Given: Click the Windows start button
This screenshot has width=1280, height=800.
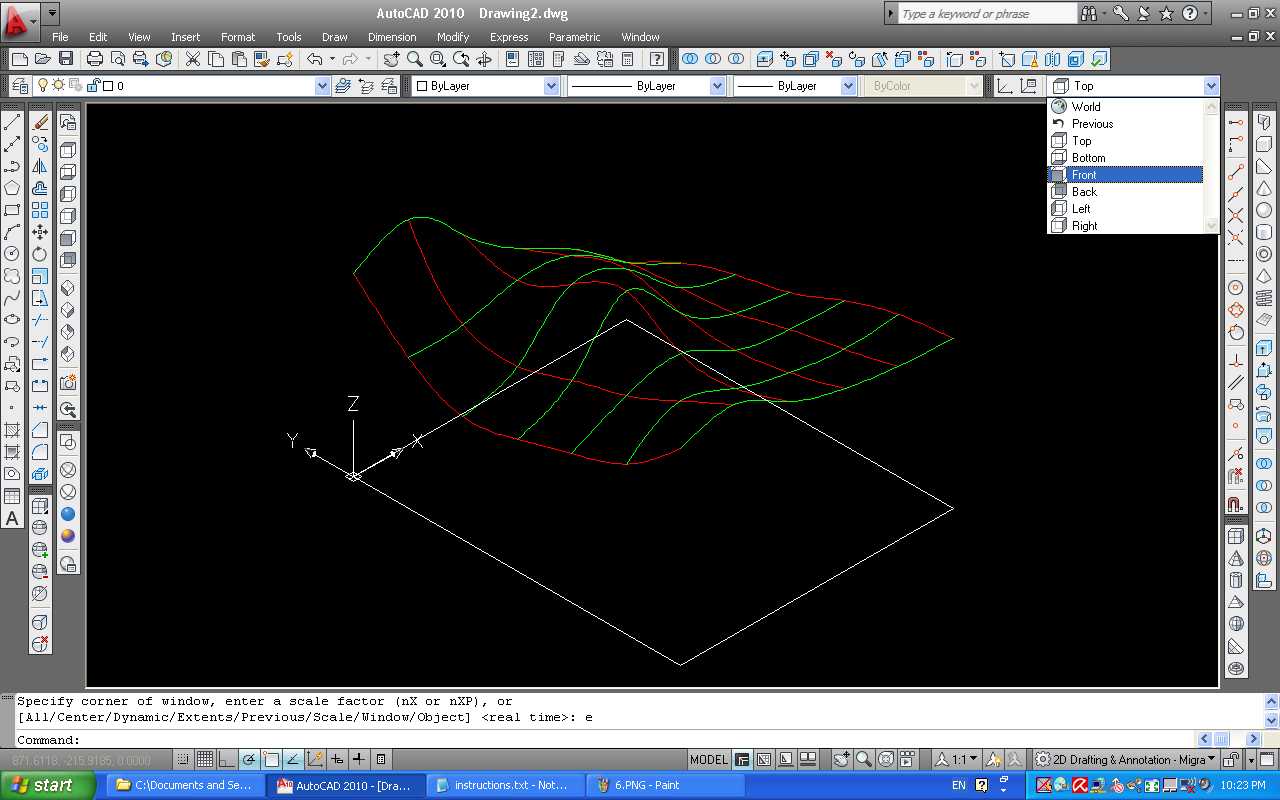Looking at the screenshot, I should [x=48, y=785].
